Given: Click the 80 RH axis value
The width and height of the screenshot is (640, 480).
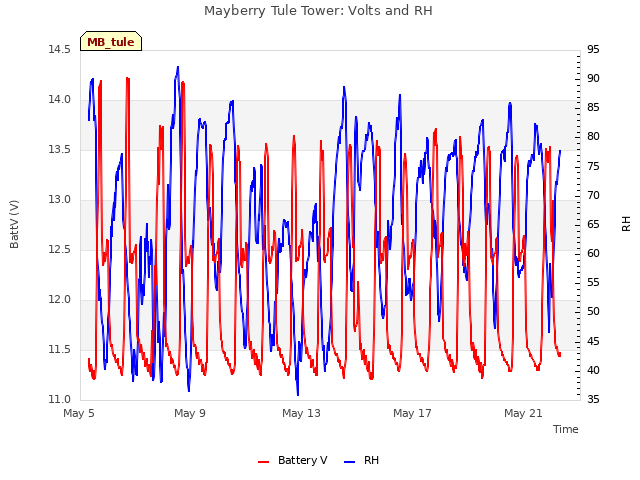Looking at the screenshot, I should pos(593,137).
